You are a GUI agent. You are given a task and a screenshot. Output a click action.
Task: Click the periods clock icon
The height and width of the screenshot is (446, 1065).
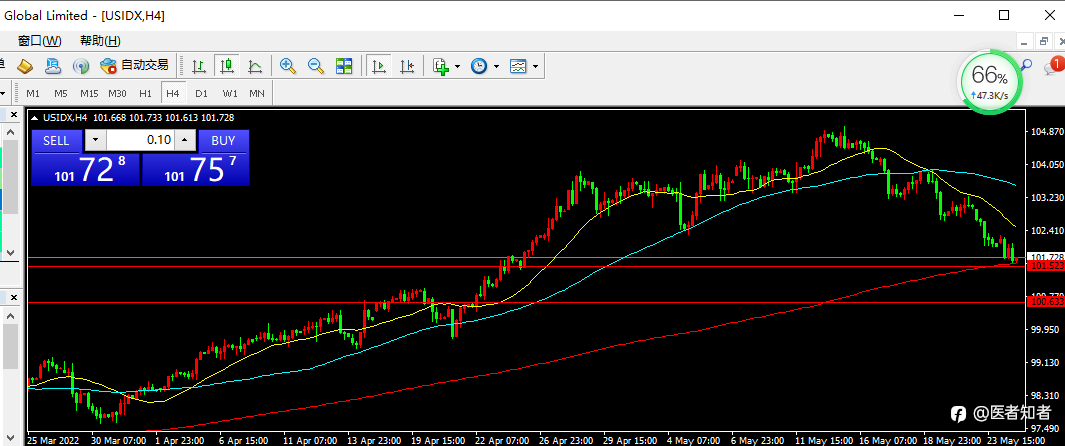(x=480, y=66)
